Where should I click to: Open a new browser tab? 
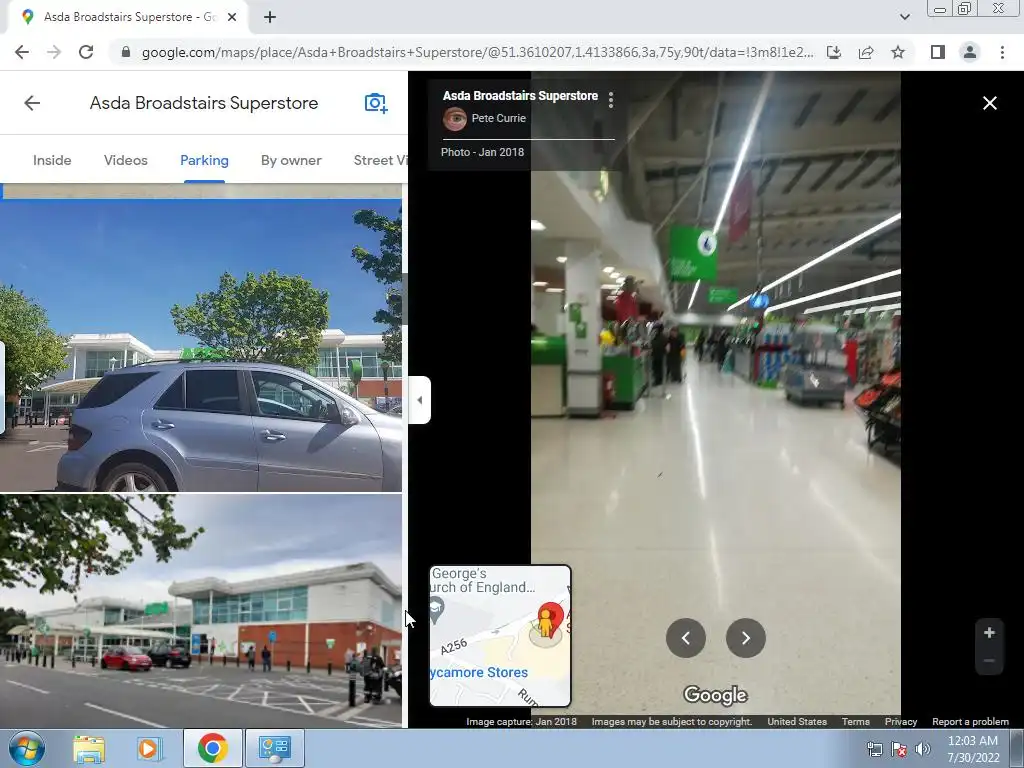point(270,17)
